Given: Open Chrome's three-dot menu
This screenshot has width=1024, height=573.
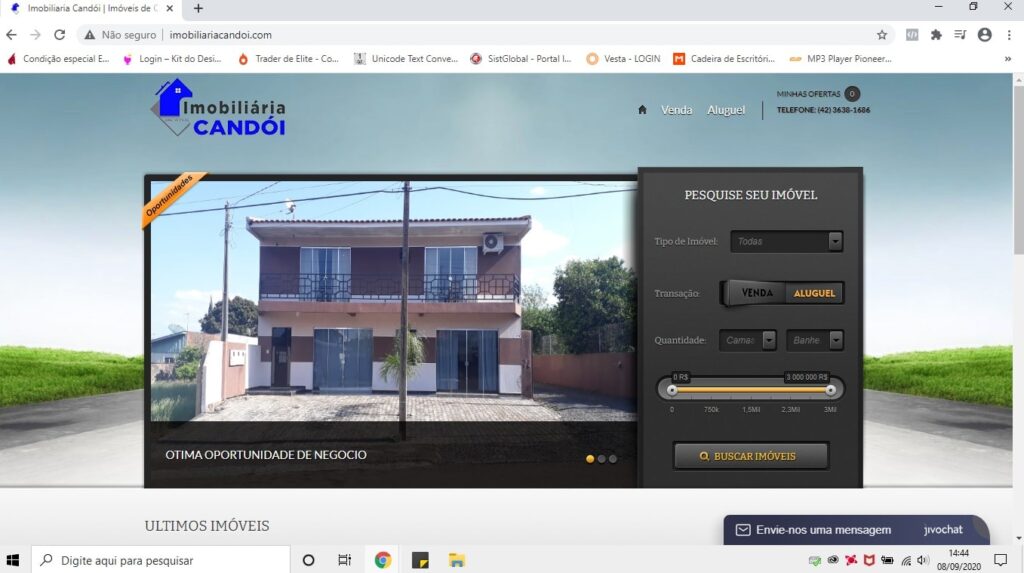Looking at the screenshot, I should pos(1008,35).
